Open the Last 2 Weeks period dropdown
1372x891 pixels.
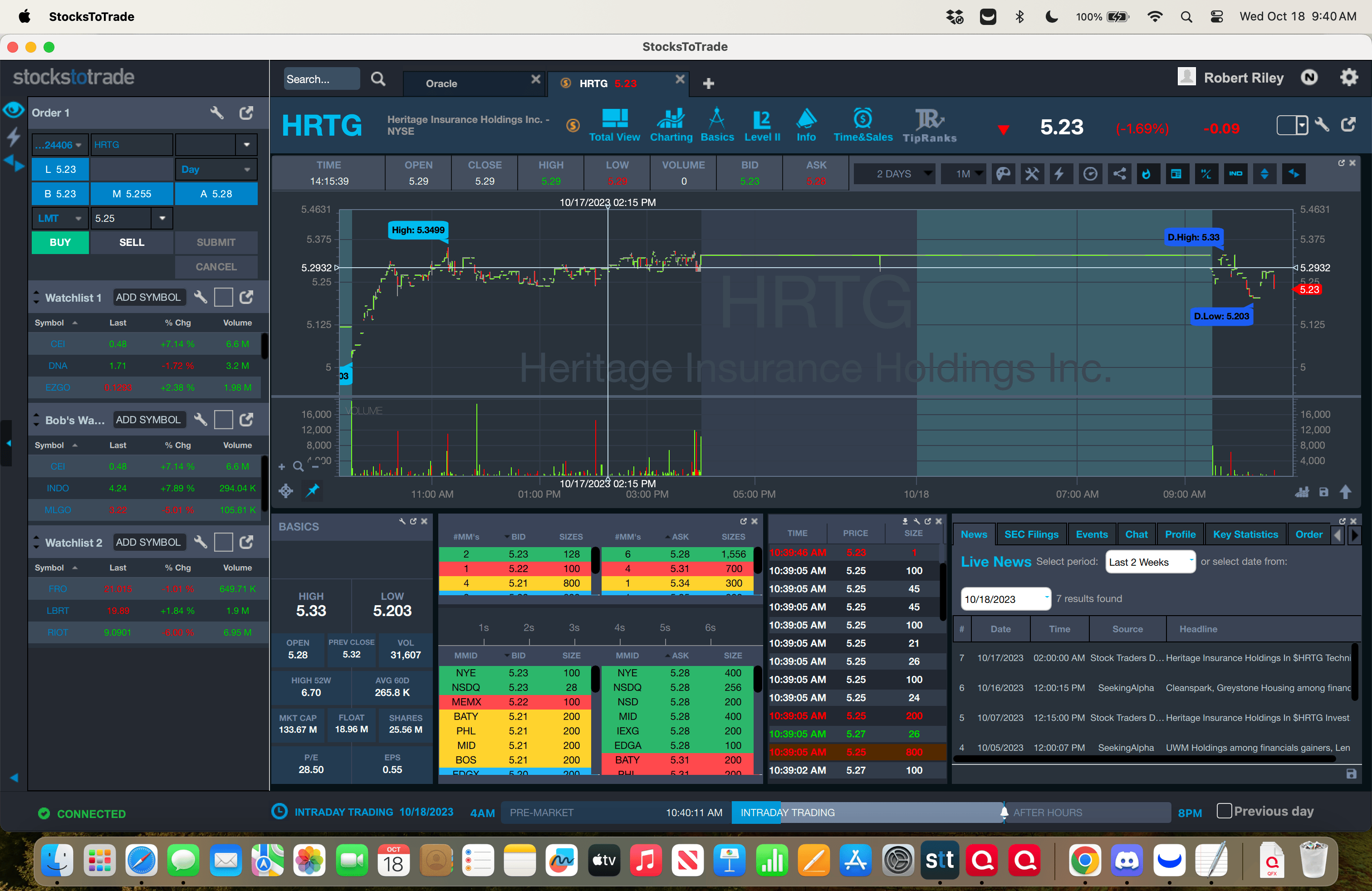1150,562
